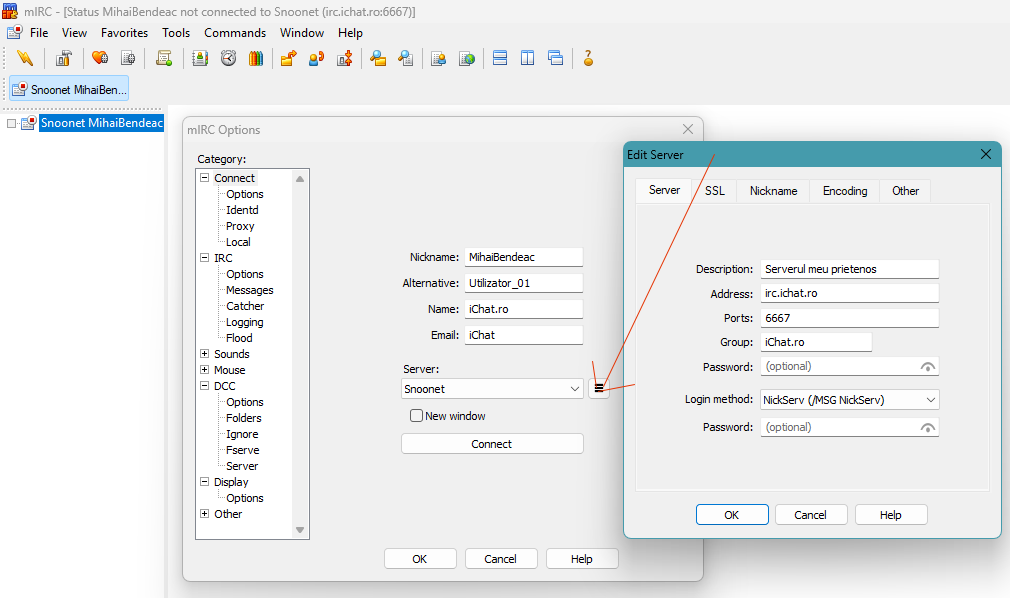Click the Snoonet MihaiBen... switchbar button
The height and width of the screenshot is (598, 1010).
pyautogui.click(x=69, y=89)
